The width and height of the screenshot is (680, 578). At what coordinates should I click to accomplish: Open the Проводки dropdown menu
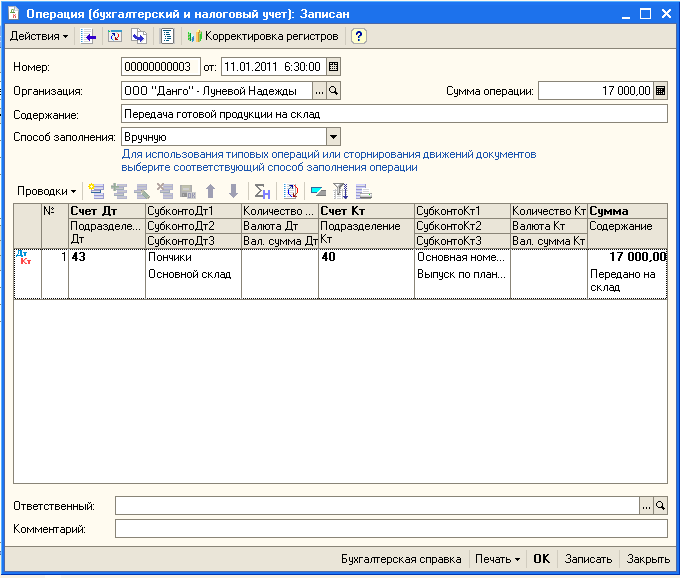47,191
